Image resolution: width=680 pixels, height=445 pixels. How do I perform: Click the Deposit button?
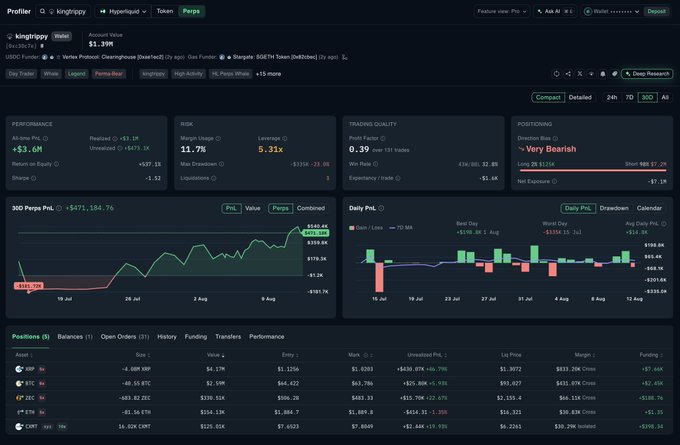coord(656,11)
